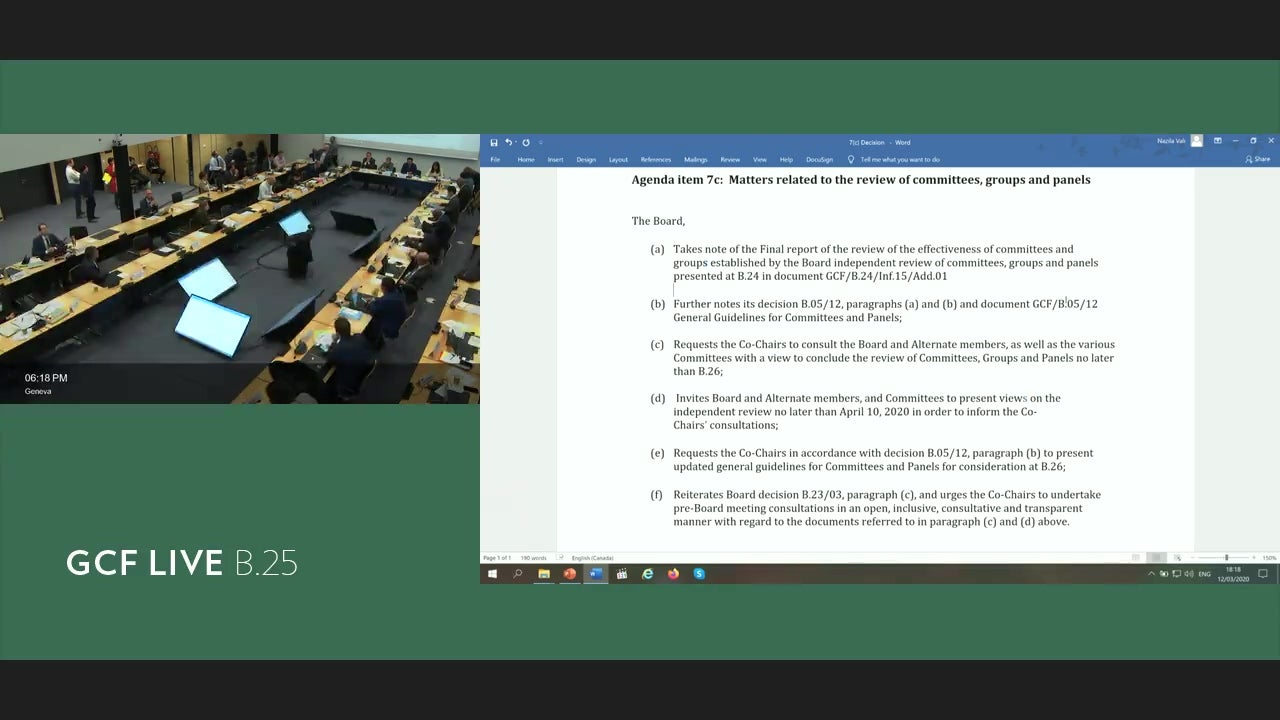Zoom in with the plus button
This screenshot has width=1280, height=720.
click(1256, 558)
